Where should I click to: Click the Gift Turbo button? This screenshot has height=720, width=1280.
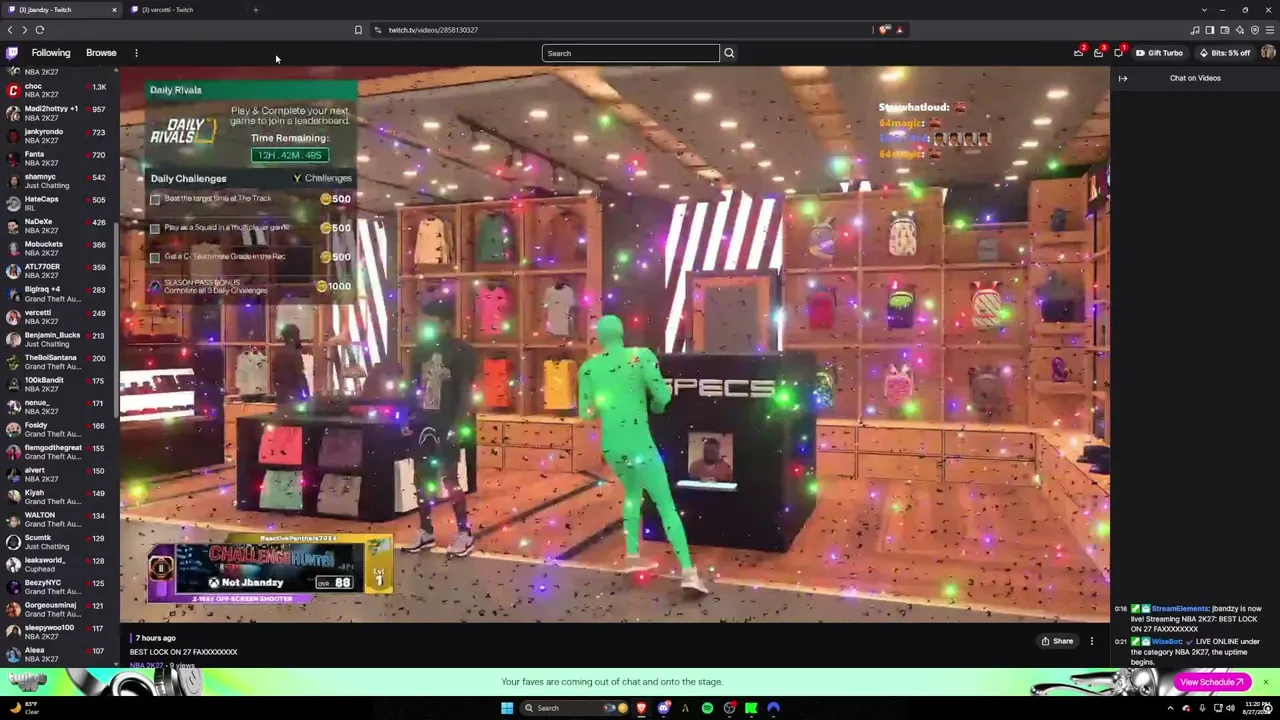(x=1159, y=53)
